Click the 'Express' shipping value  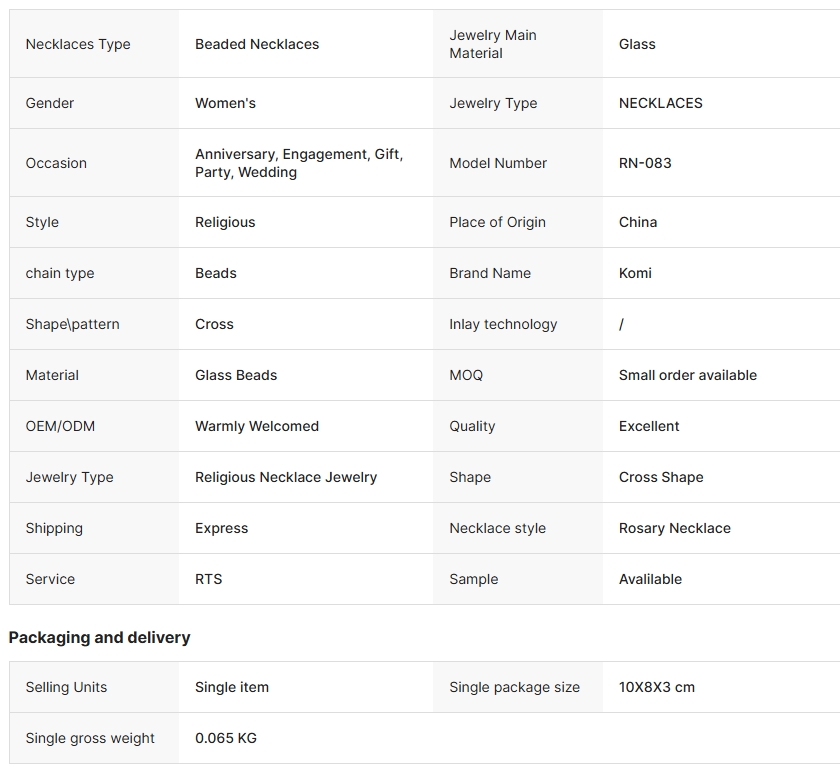(x=221, y=528)
